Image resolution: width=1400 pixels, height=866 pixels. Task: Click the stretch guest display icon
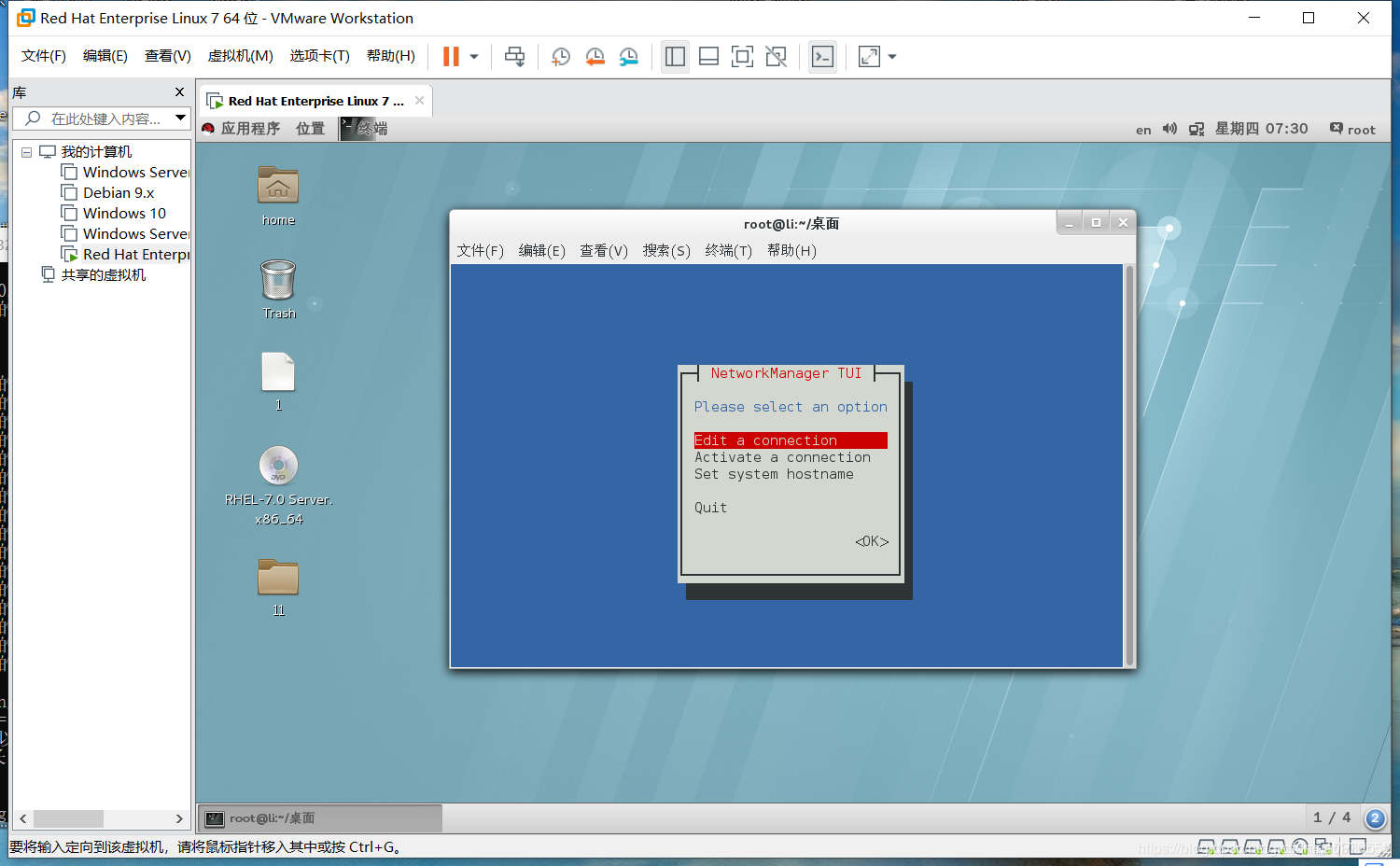869,57
